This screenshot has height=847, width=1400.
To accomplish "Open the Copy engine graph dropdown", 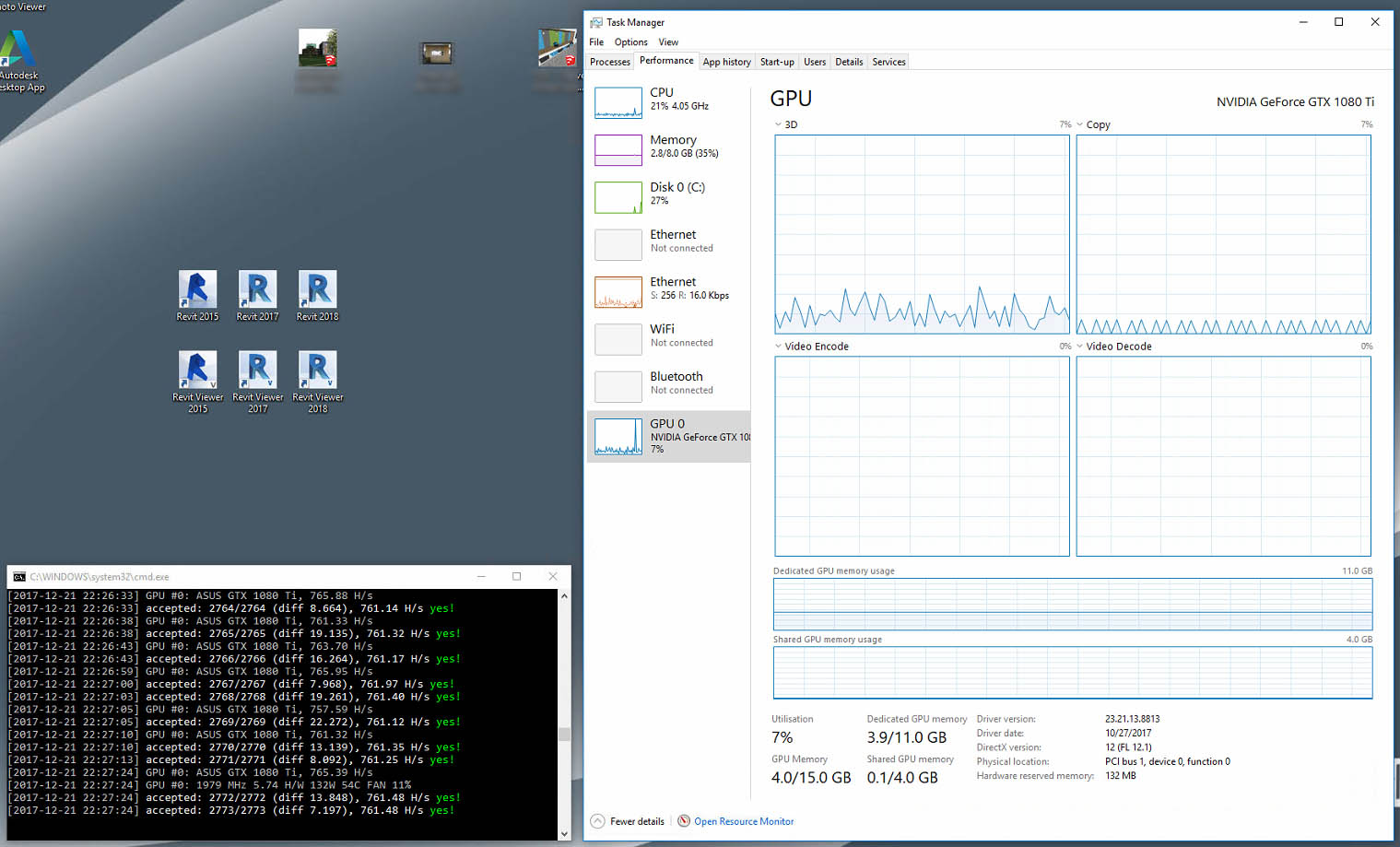I will click(1079, 124).
